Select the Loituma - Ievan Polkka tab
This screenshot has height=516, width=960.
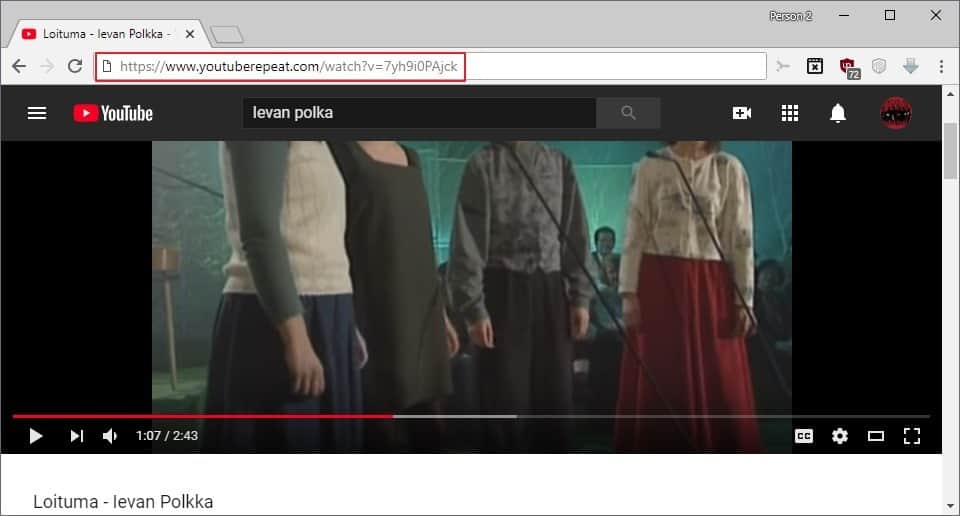pyautogui.click(x=108, y=34)
